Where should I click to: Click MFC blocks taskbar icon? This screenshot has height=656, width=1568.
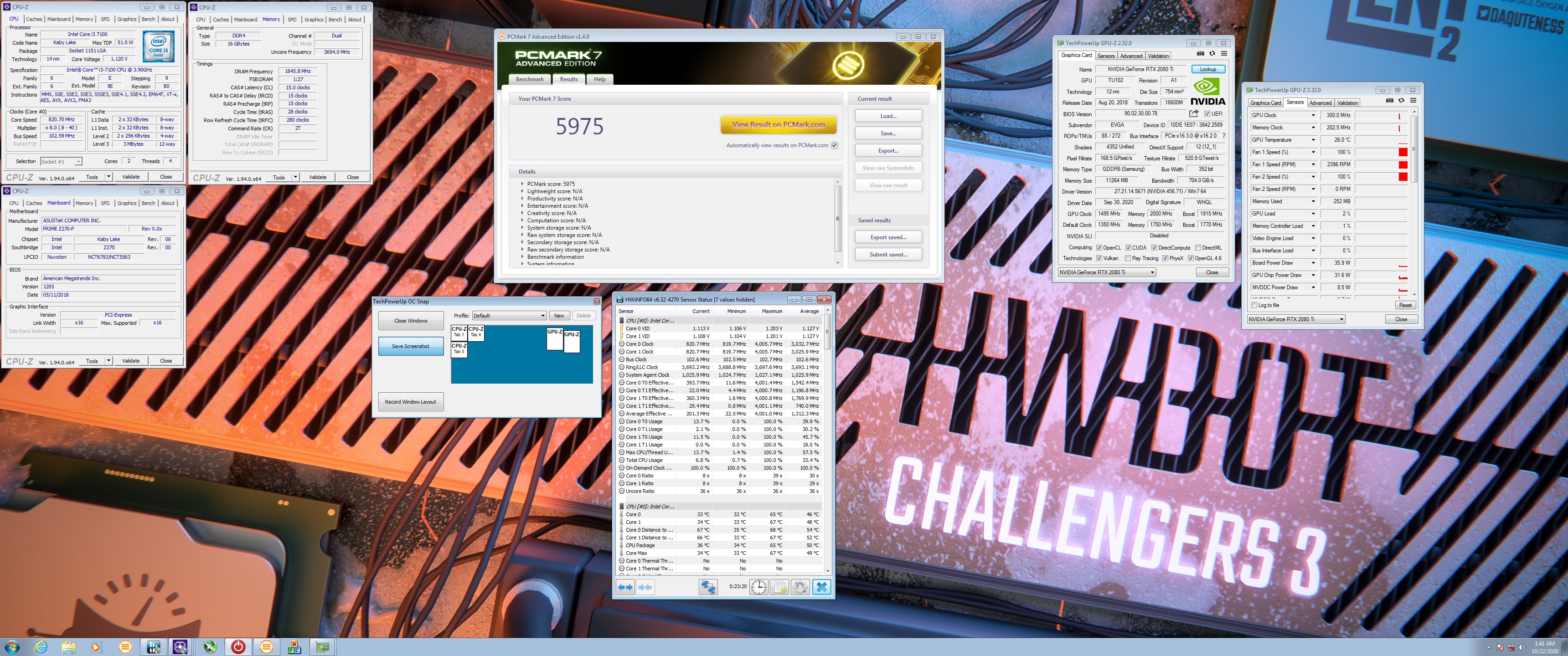[x=294, y=647]
